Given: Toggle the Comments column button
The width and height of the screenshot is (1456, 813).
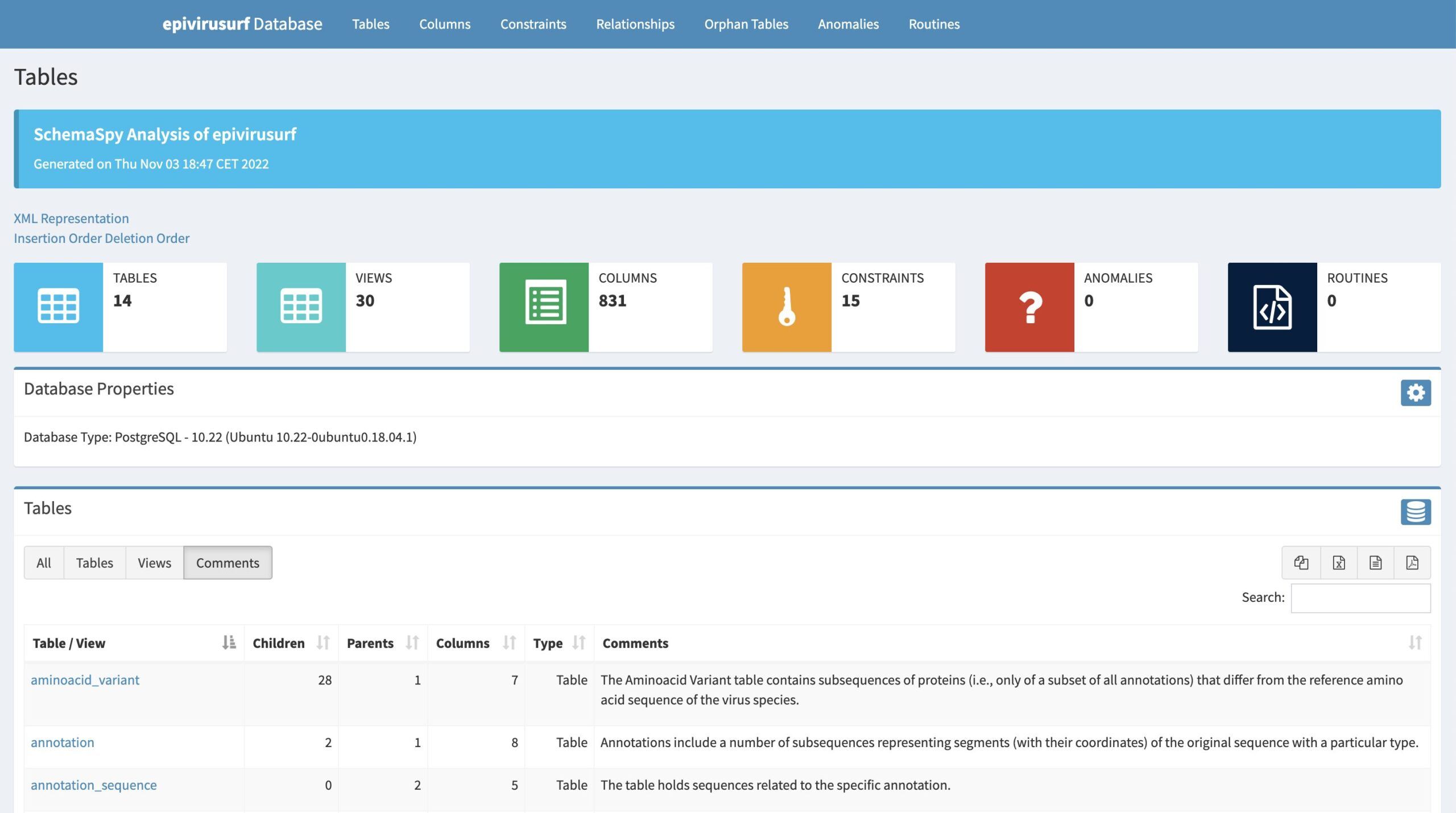Looking at the screenshot, I should click(227, 563).
